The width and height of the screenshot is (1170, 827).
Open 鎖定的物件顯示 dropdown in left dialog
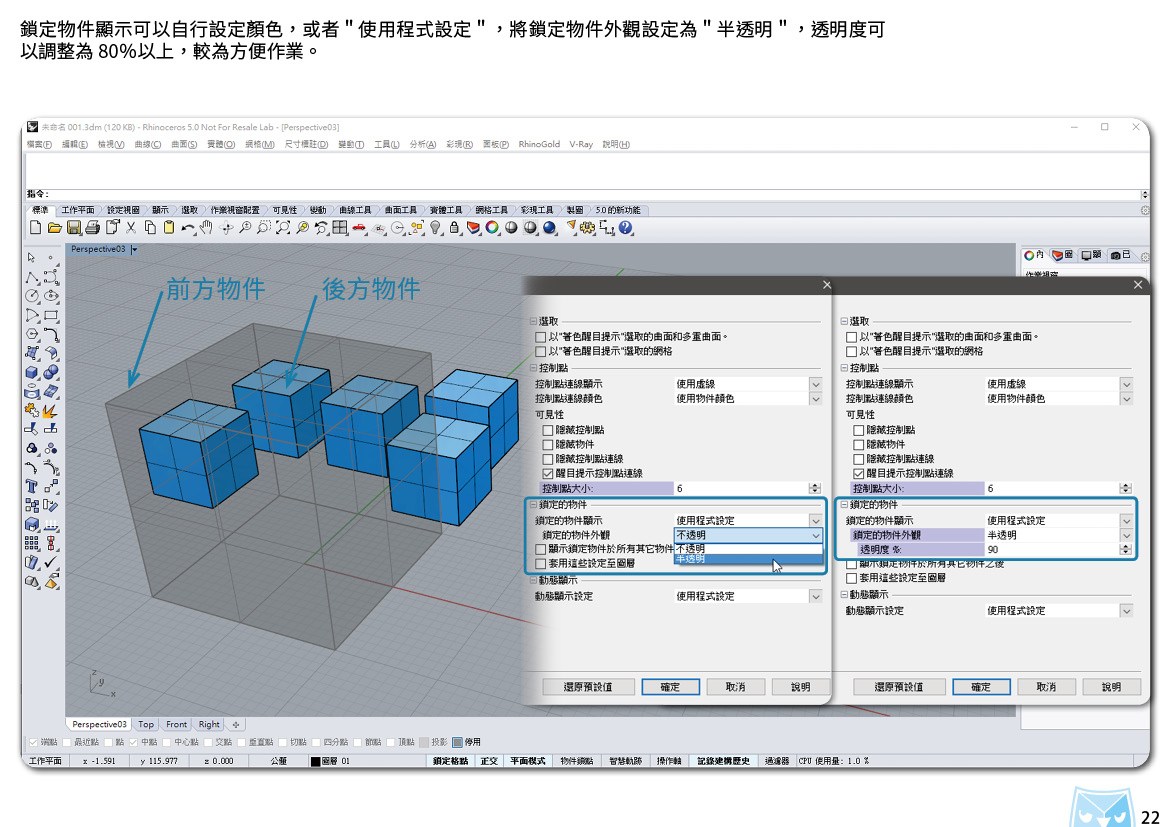[816, 520]
